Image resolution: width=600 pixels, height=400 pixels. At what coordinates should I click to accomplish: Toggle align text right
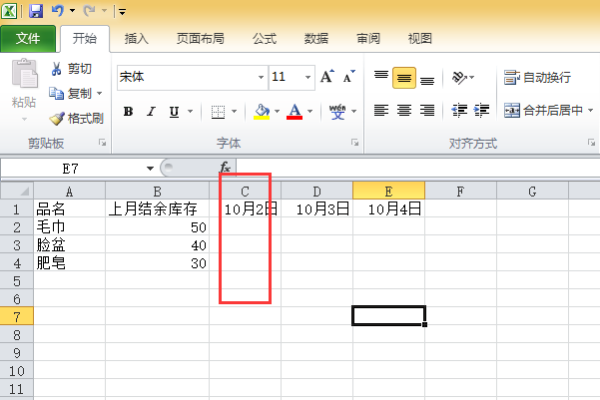point(427,111)
